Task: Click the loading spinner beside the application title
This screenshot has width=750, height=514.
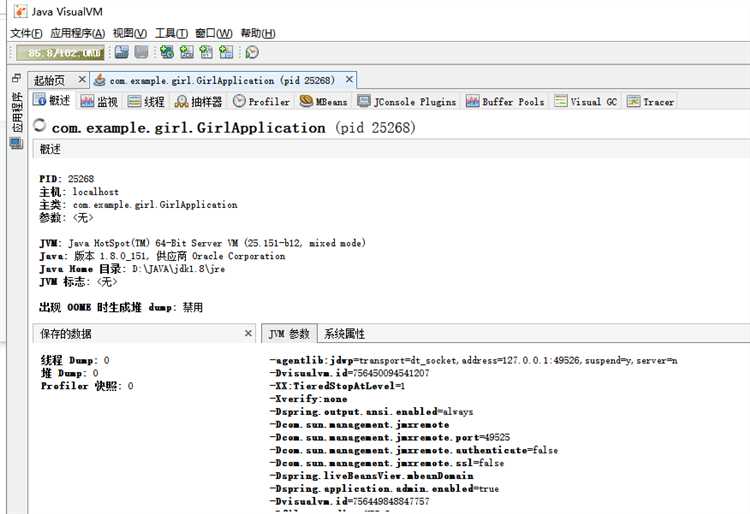Action: (x=40, y=126)
